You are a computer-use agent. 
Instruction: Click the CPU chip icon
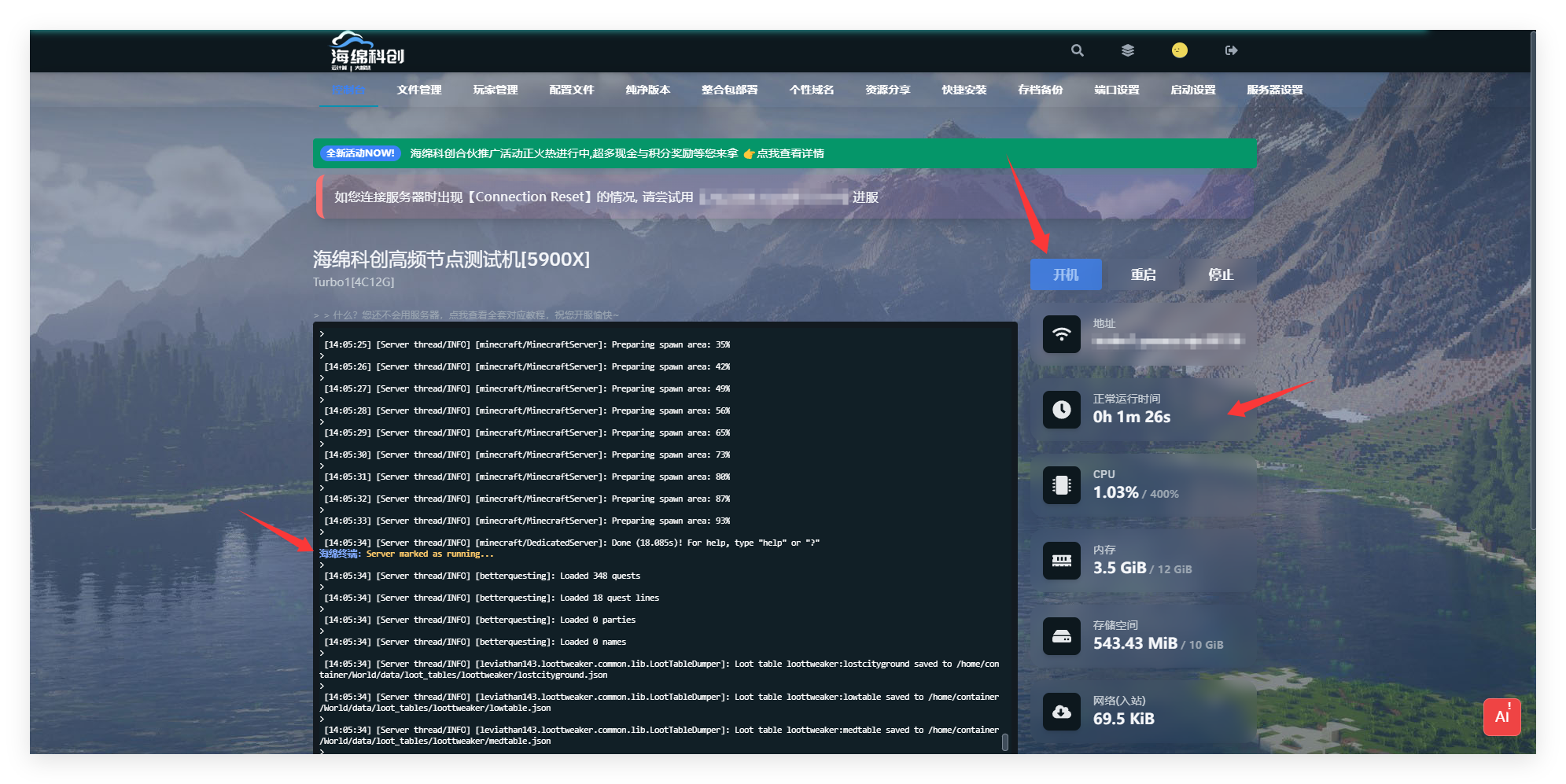tap(1061, 485)
